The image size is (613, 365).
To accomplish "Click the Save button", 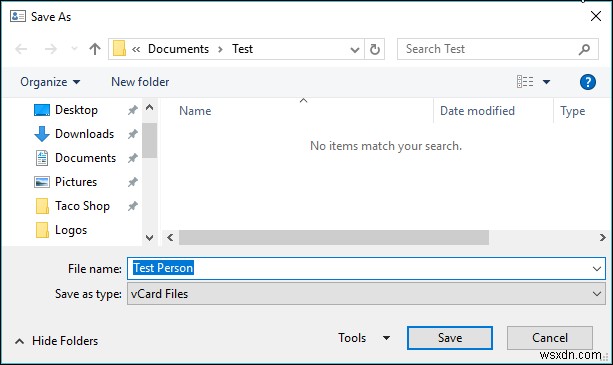I will point(450,338).
